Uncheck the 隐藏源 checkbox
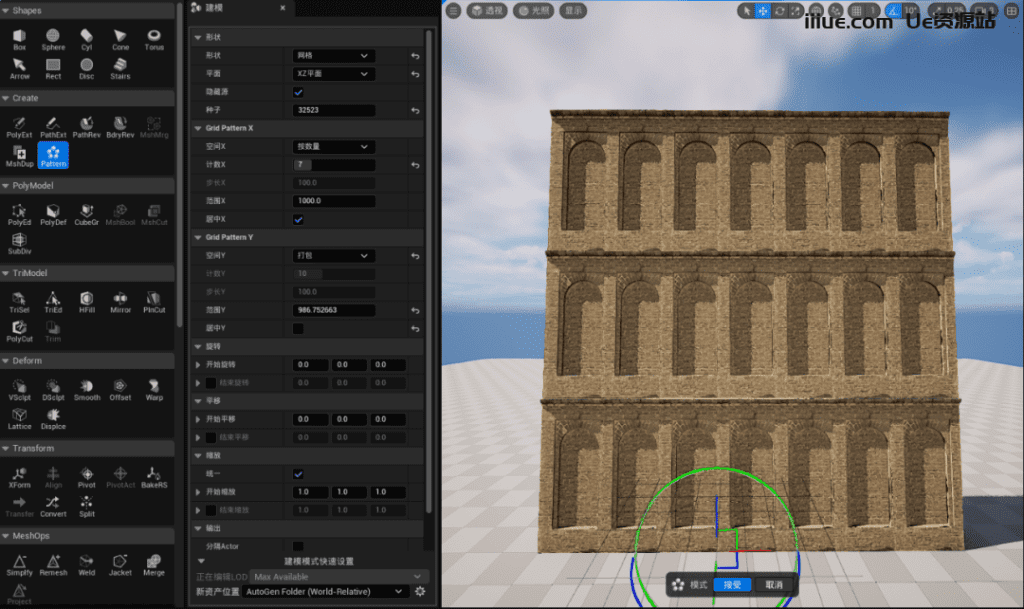This screenshot has height=609, width=1024. [x=298, y=92]
